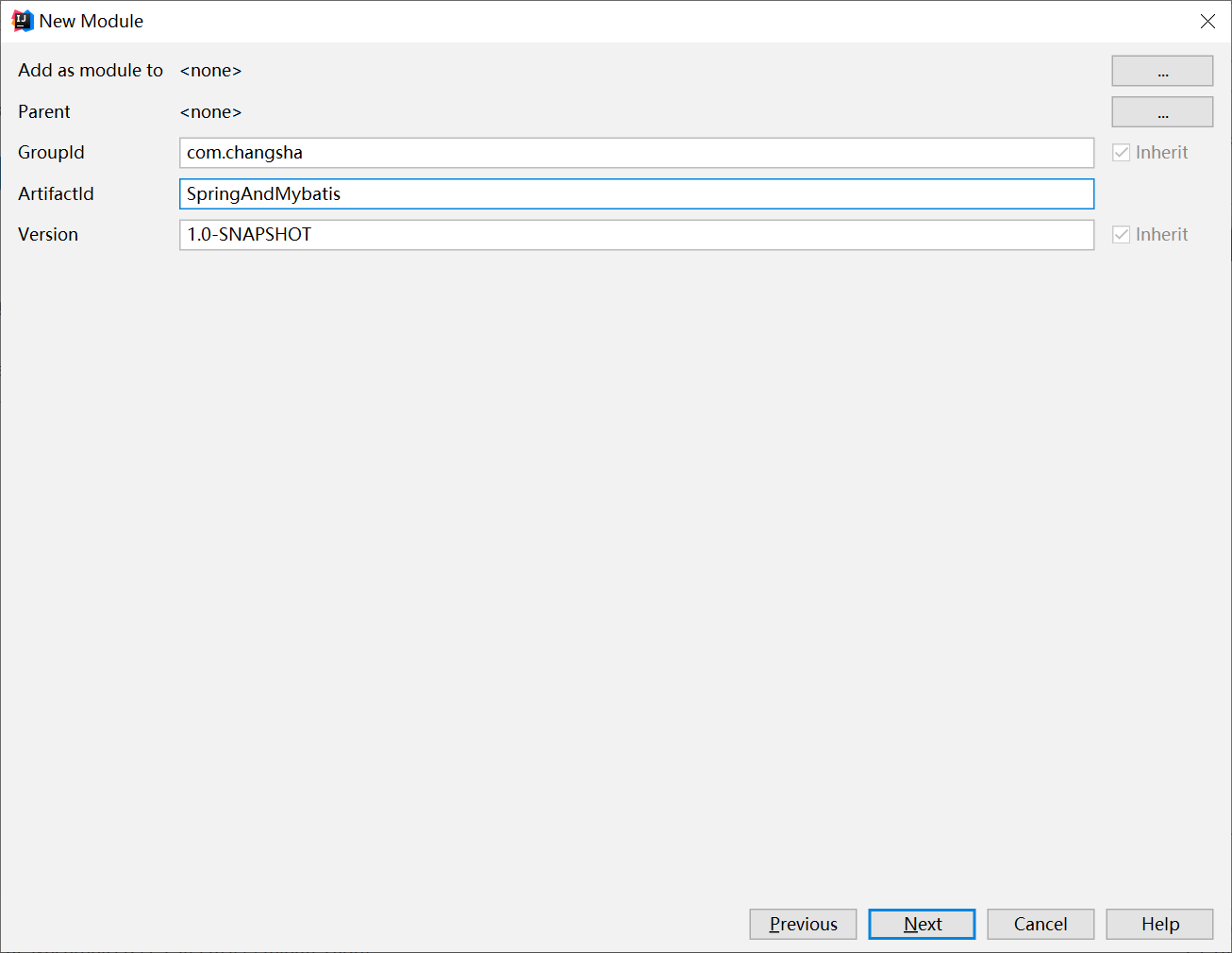Image resolution: width=1232 pixels, height=953 pixels.
Task: Click the ArtifactId label
Action: (x=56, y=193)
